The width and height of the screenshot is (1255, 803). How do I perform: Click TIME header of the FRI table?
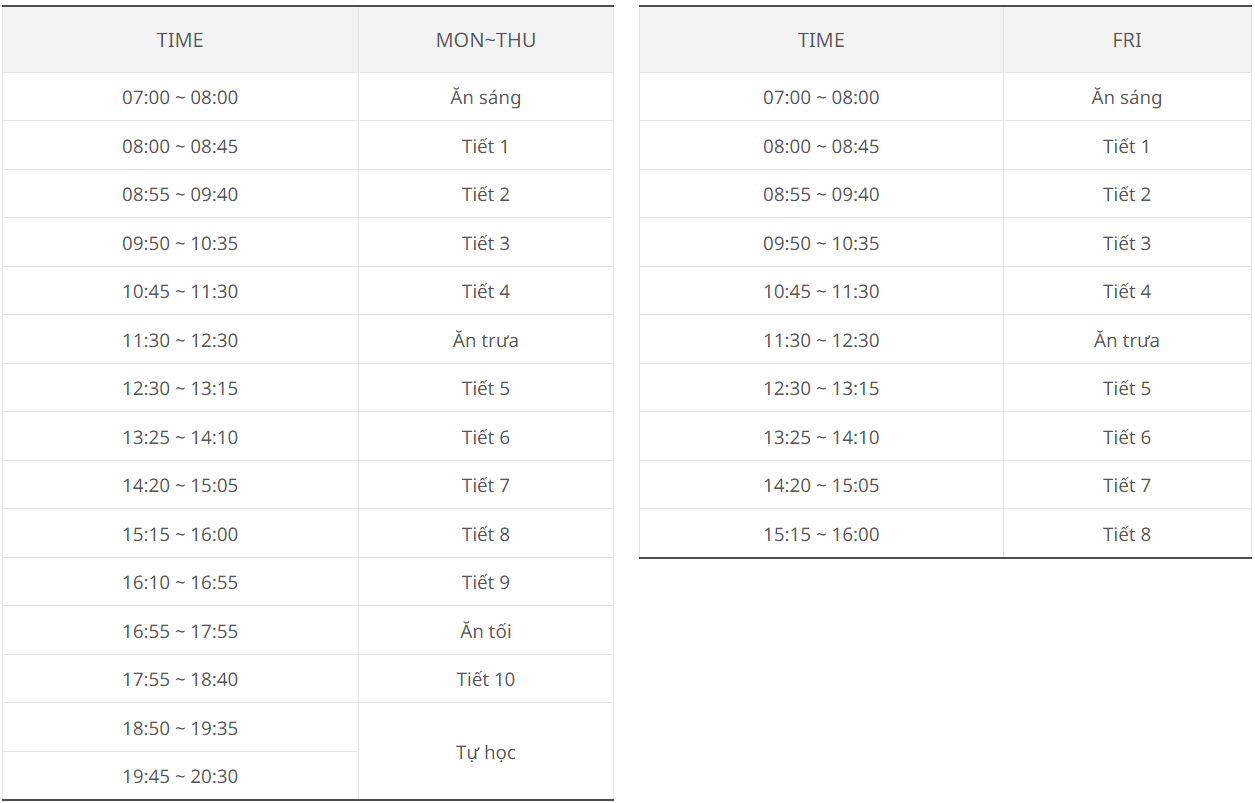[x=821, y=40]
